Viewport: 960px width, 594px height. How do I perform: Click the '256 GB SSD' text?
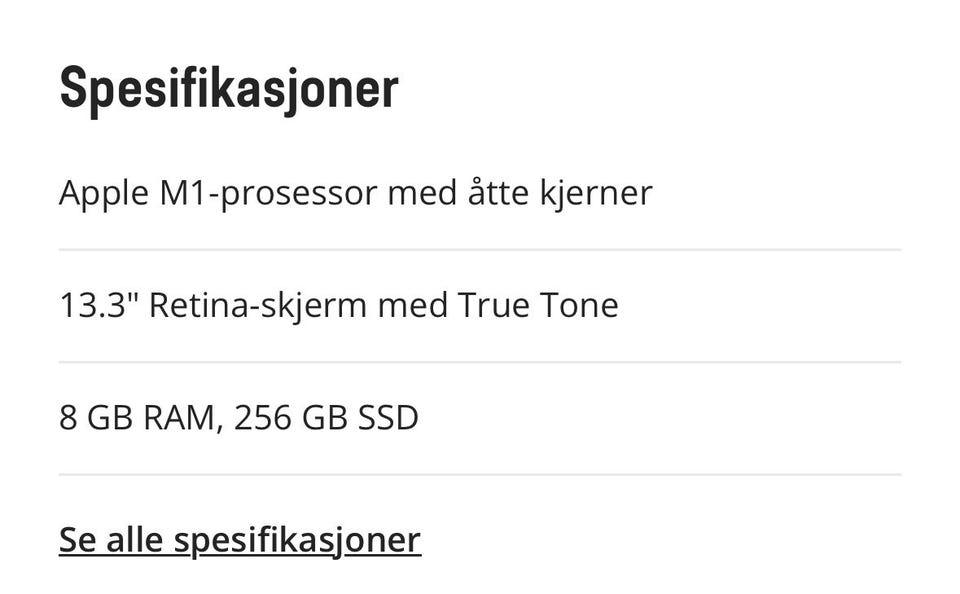click(326, 417)
